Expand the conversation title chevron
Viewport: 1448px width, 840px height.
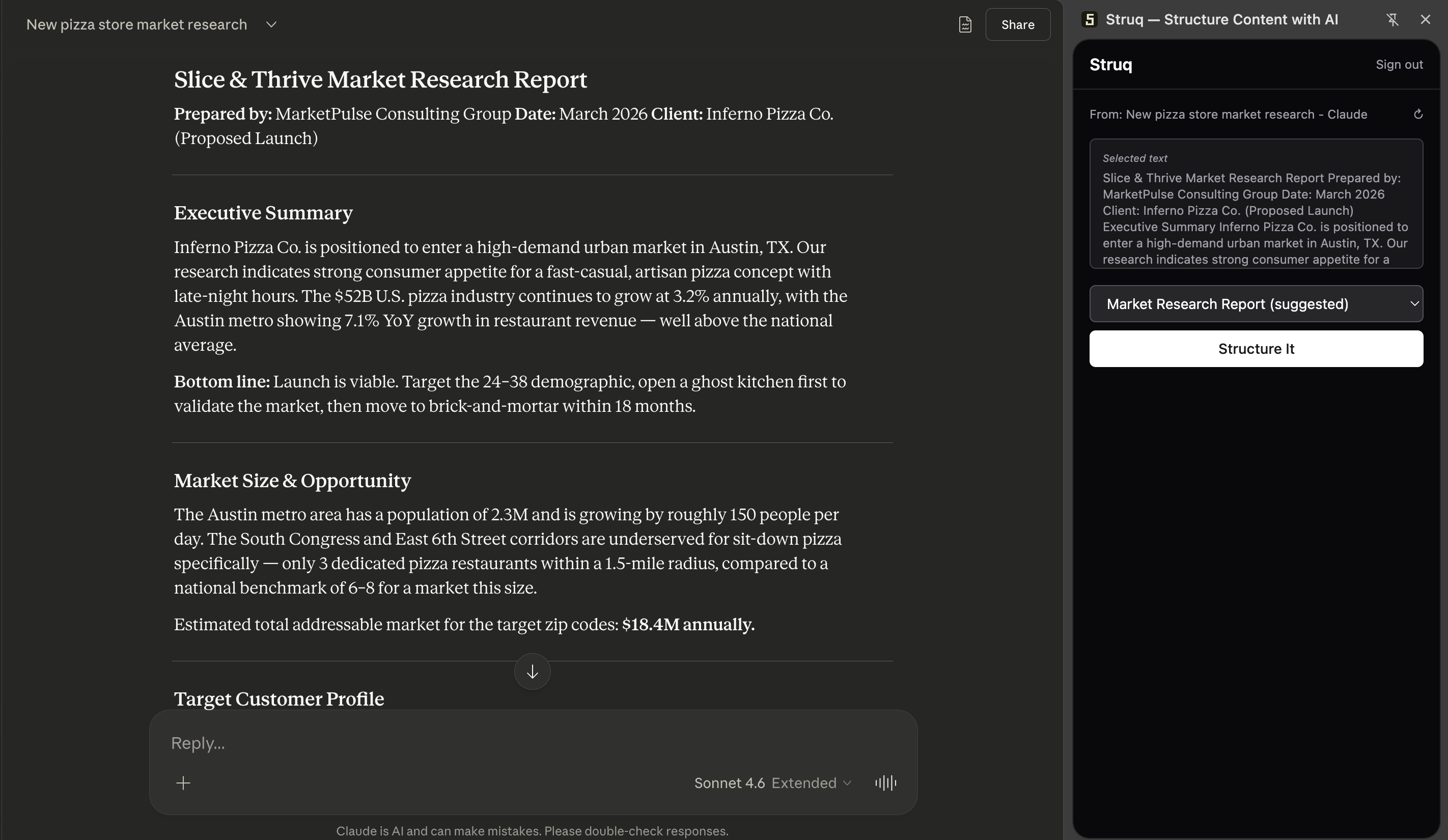click(271, 24)
